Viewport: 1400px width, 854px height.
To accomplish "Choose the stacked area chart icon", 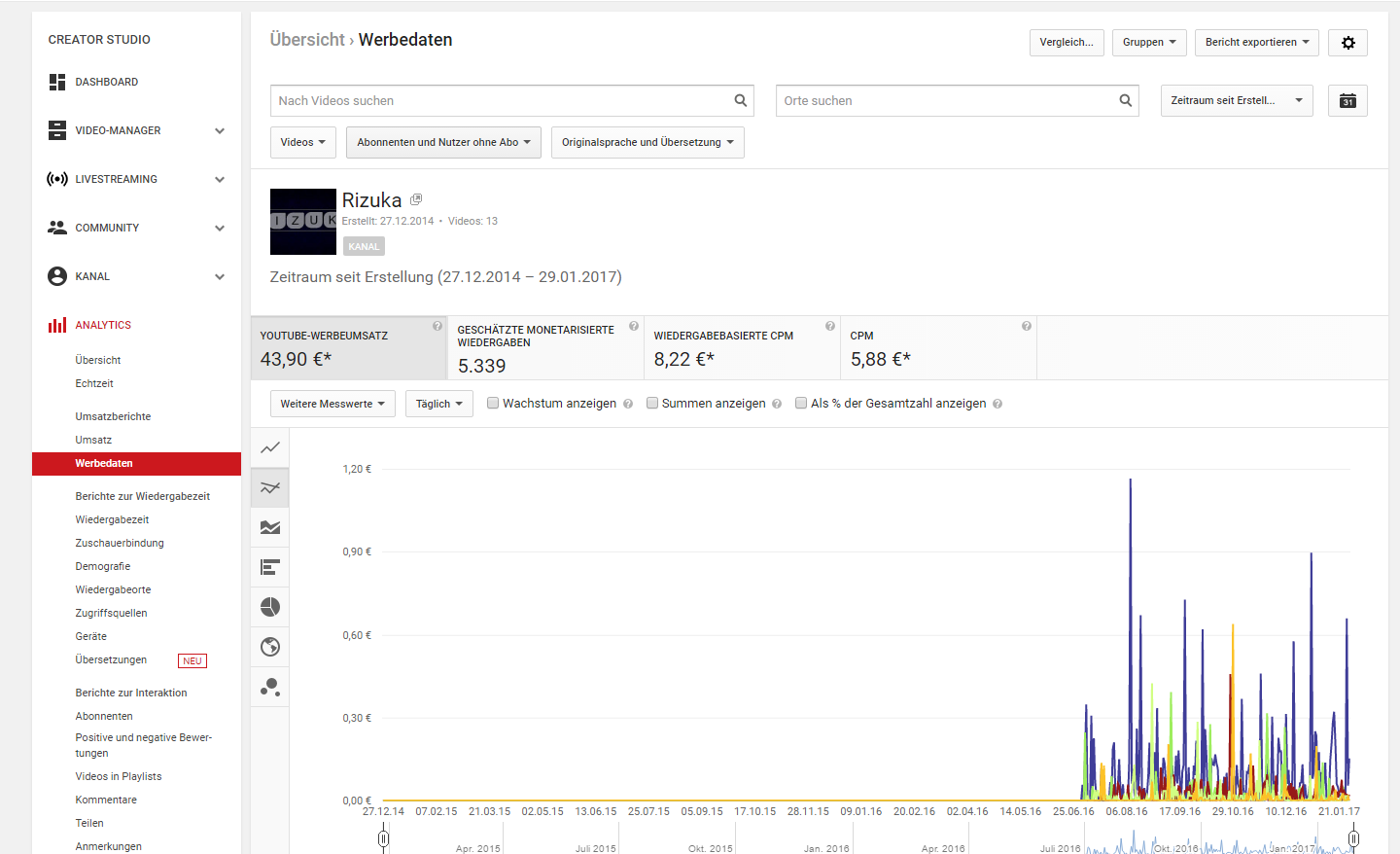I will pos(270,527).
